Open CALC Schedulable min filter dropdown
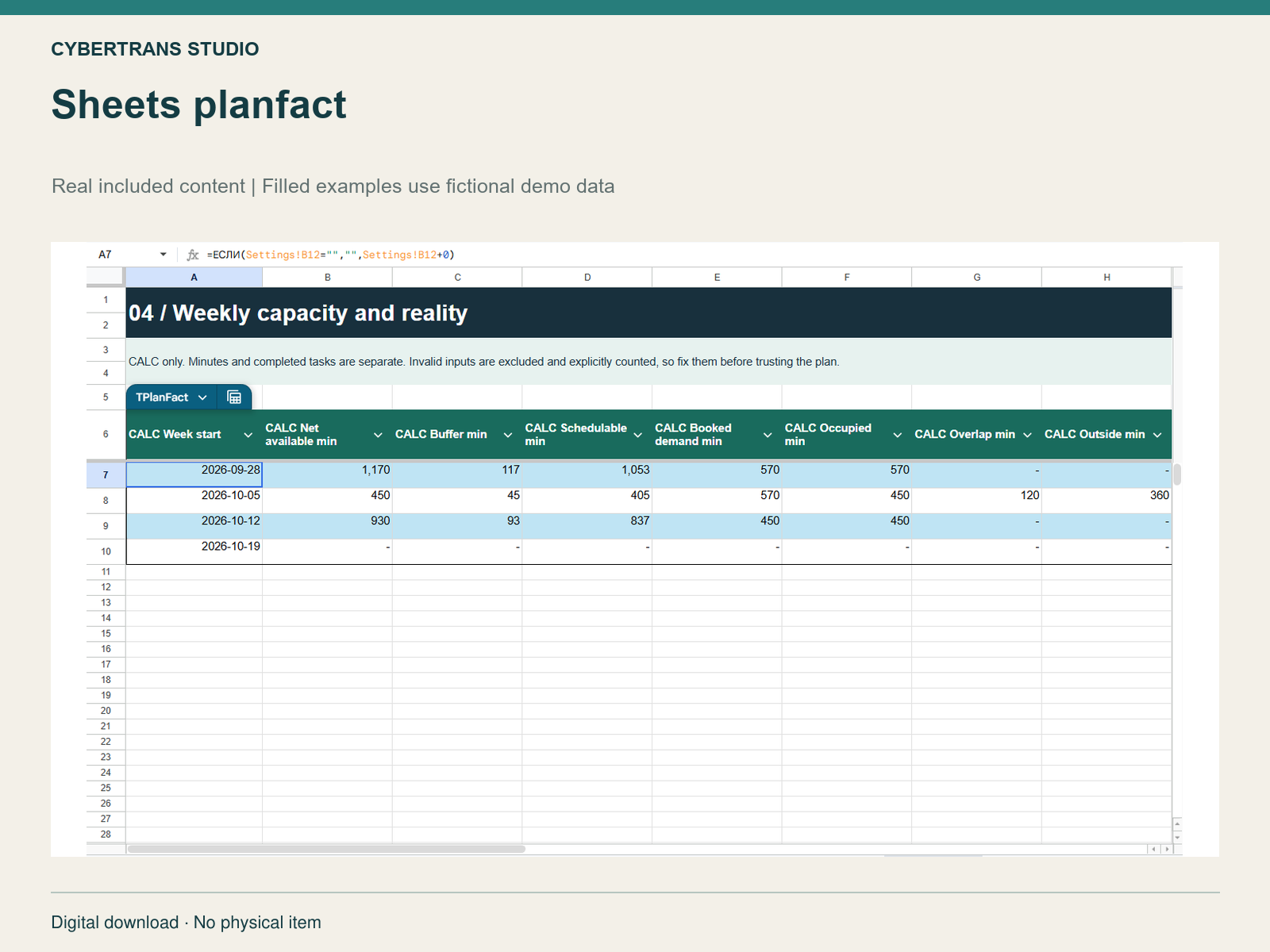 point(637,435)
